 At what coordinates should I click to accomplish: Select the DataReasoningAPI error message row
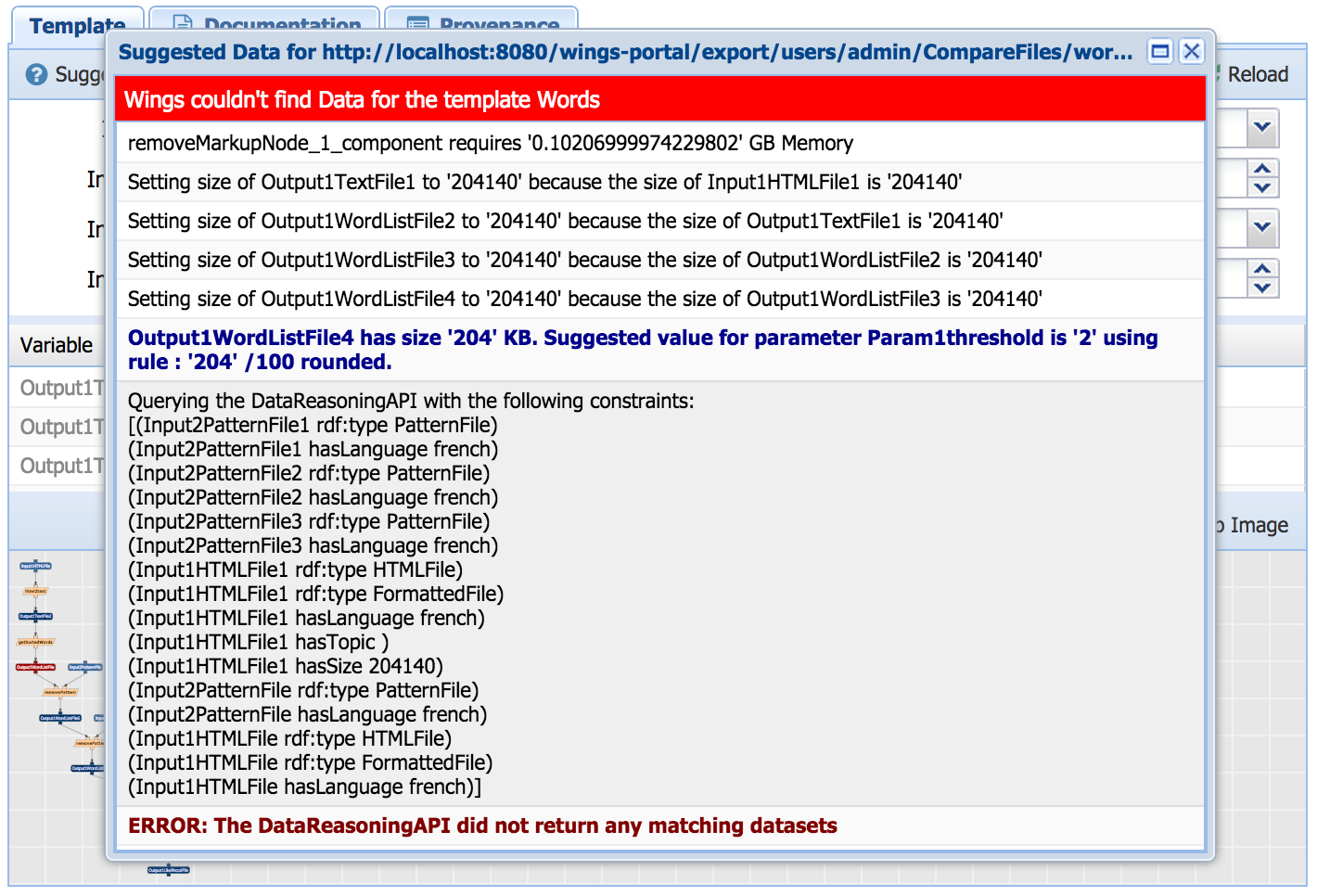coord(482,826)
